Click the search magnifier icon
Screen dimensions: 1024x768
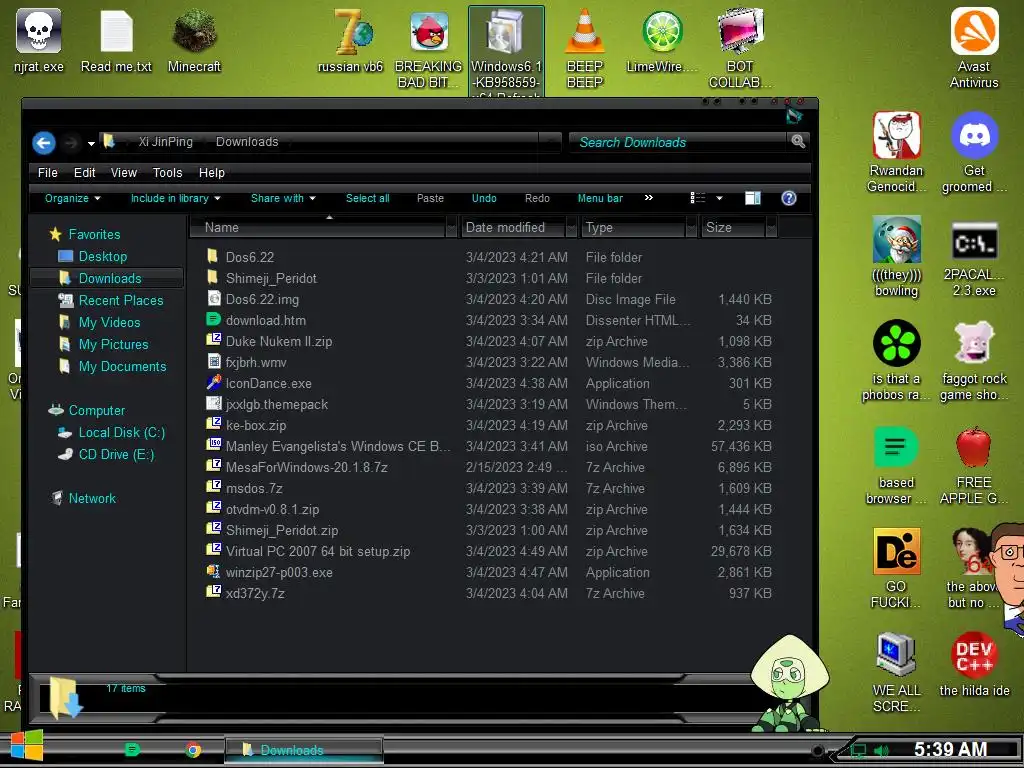(x=798, y=141)
